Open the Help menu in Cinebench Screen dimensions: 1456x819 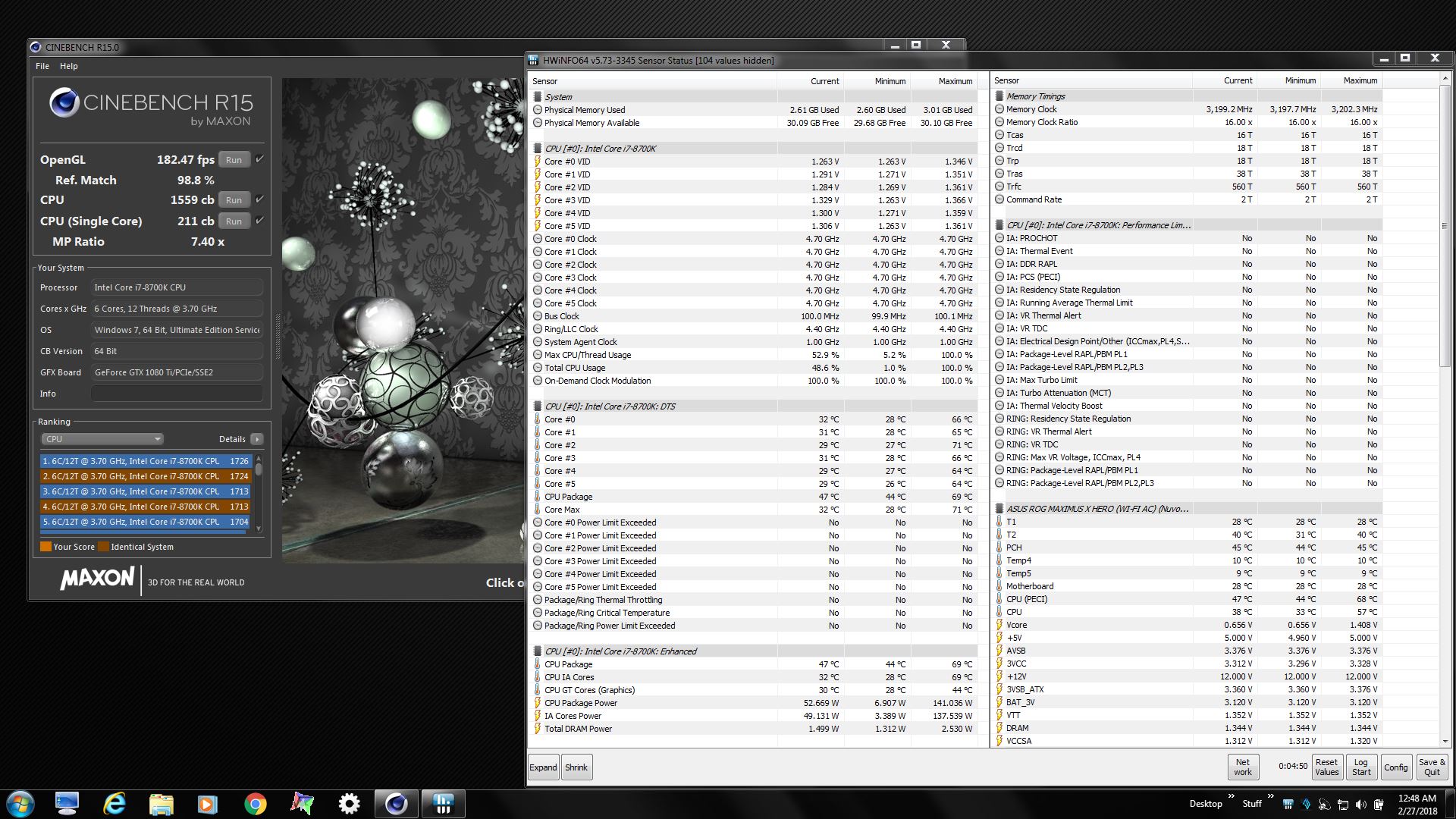tap(69, 66)
